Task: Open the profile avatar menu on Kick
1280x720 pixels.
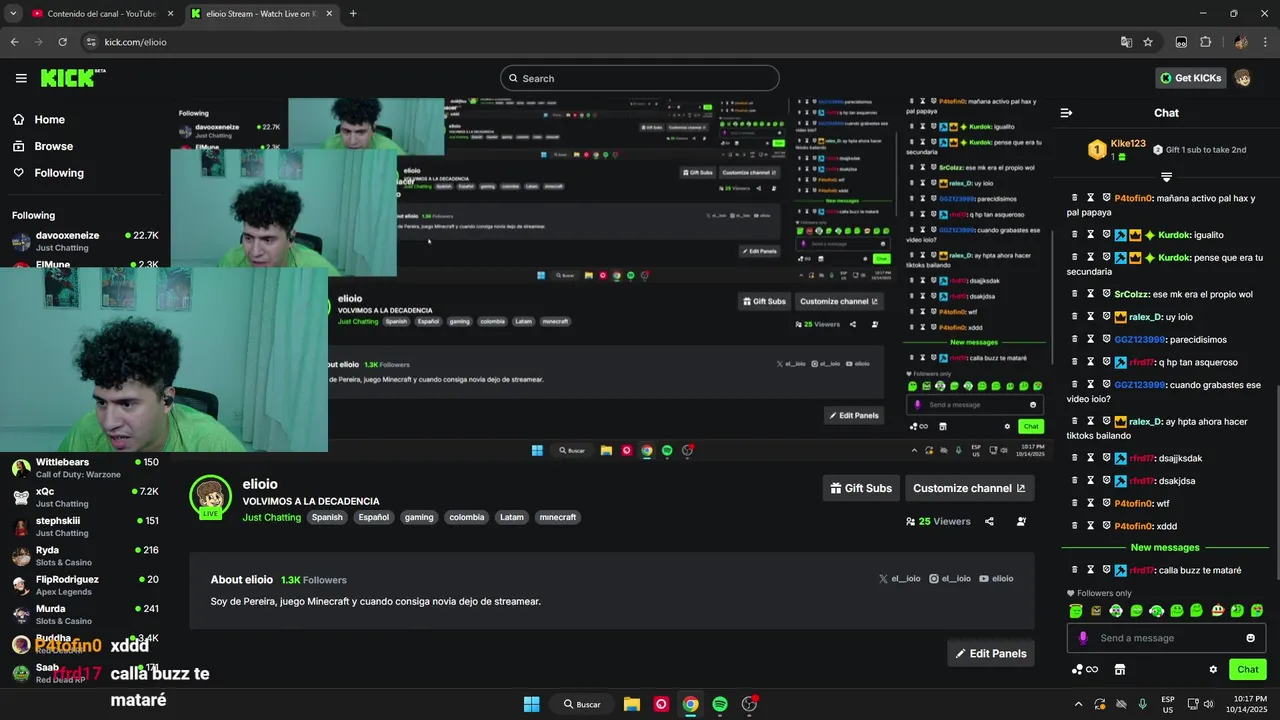Action: coord(1243,78)
